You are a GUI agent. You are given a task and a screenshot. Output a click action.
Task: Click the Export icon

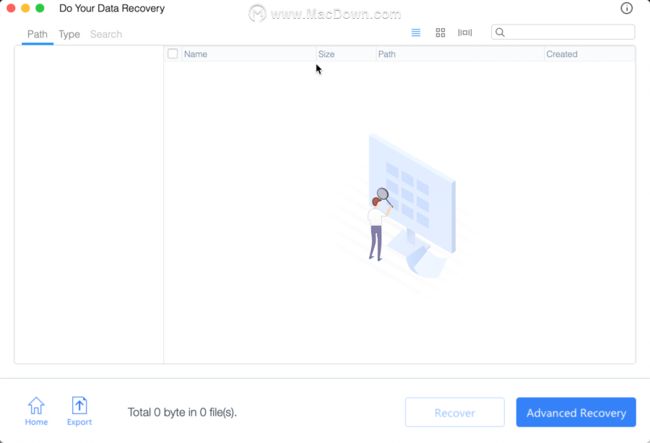click(79, 411)
